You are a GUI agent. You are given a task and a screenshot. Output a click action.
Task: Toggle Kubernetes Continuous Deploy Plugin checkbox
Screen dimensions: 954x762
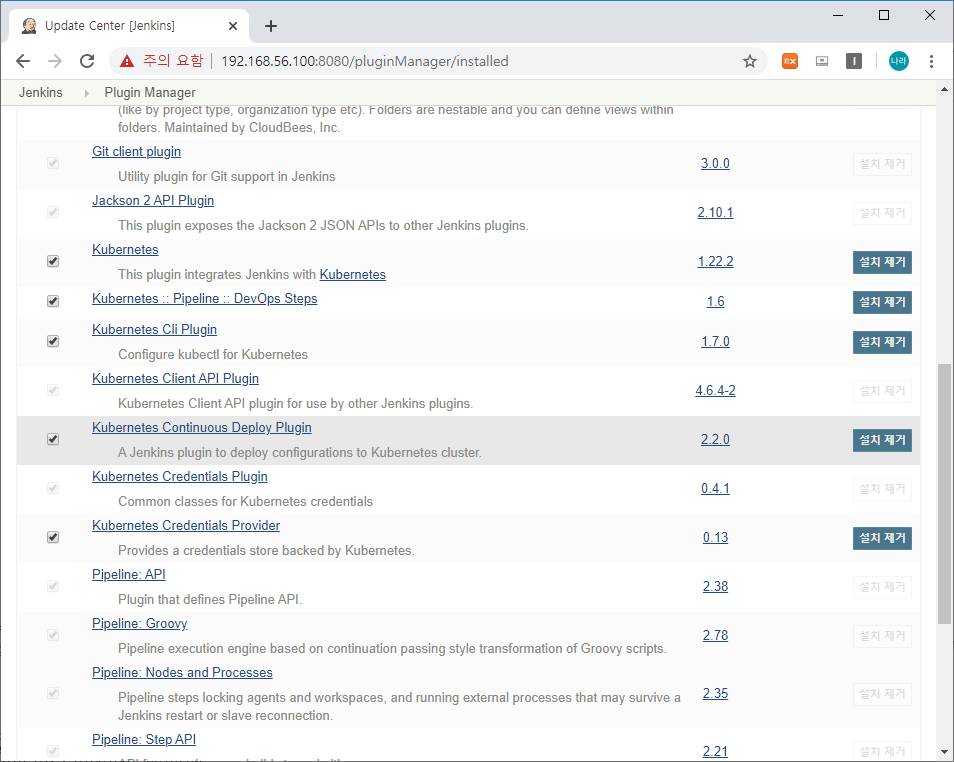[x=53, y=439]
